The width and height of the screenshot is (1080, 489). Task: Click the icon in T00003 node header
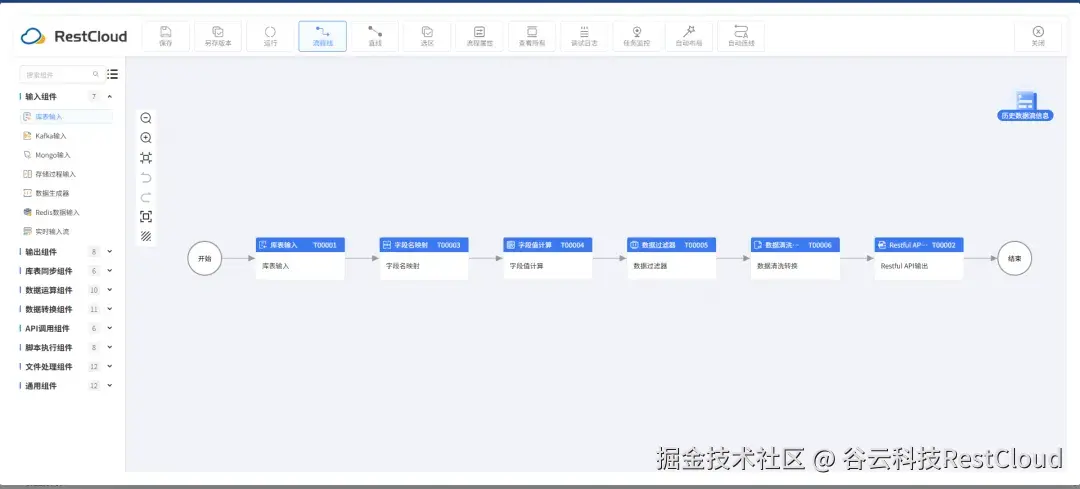387,245
